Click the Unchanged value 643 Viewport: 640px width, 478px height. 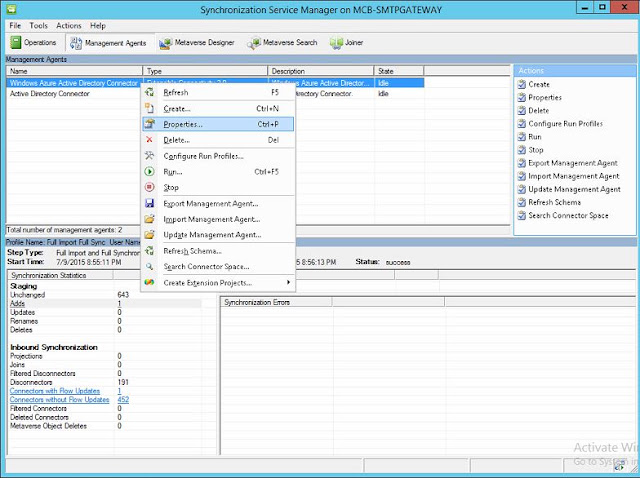coord(123,295)
